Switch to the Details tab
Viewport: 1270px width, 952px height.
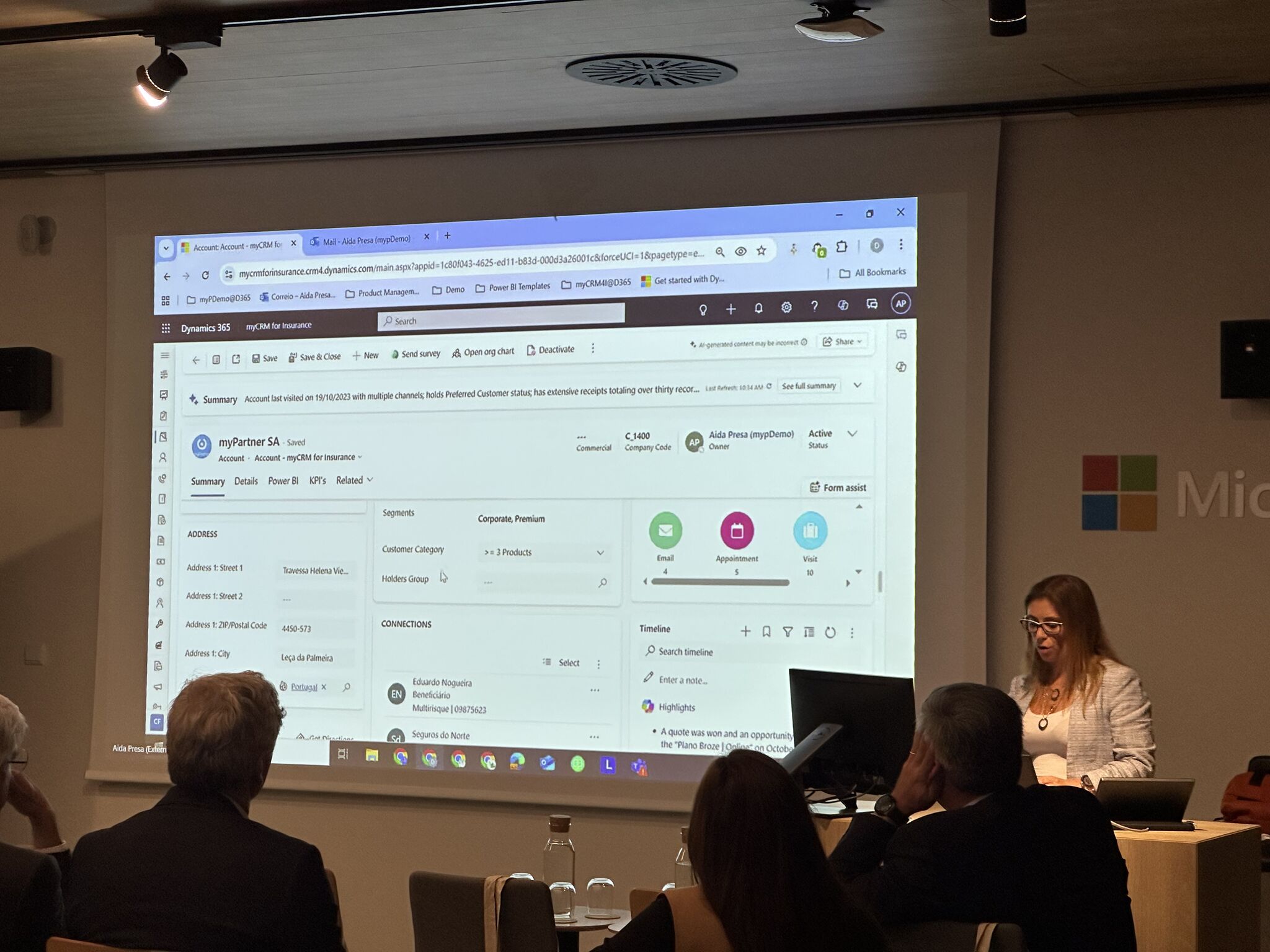pyautogui.click(x=246, y=481)
